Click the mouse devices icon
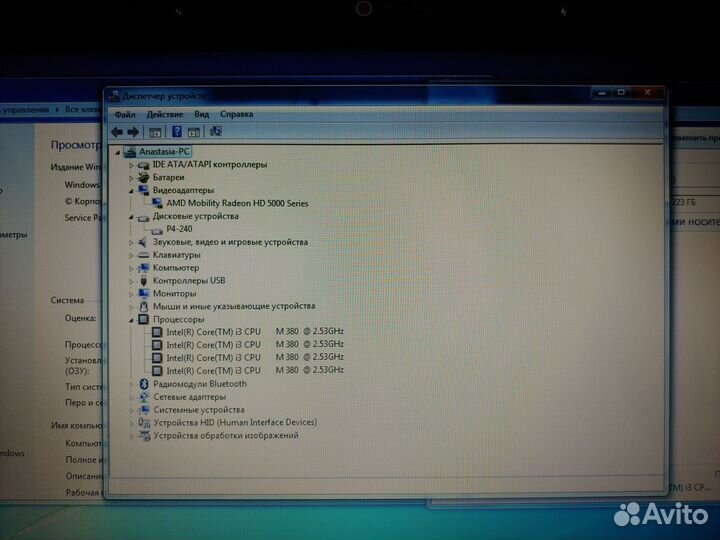The width and height of the screenshot is (720, 540). coord(144,306)
